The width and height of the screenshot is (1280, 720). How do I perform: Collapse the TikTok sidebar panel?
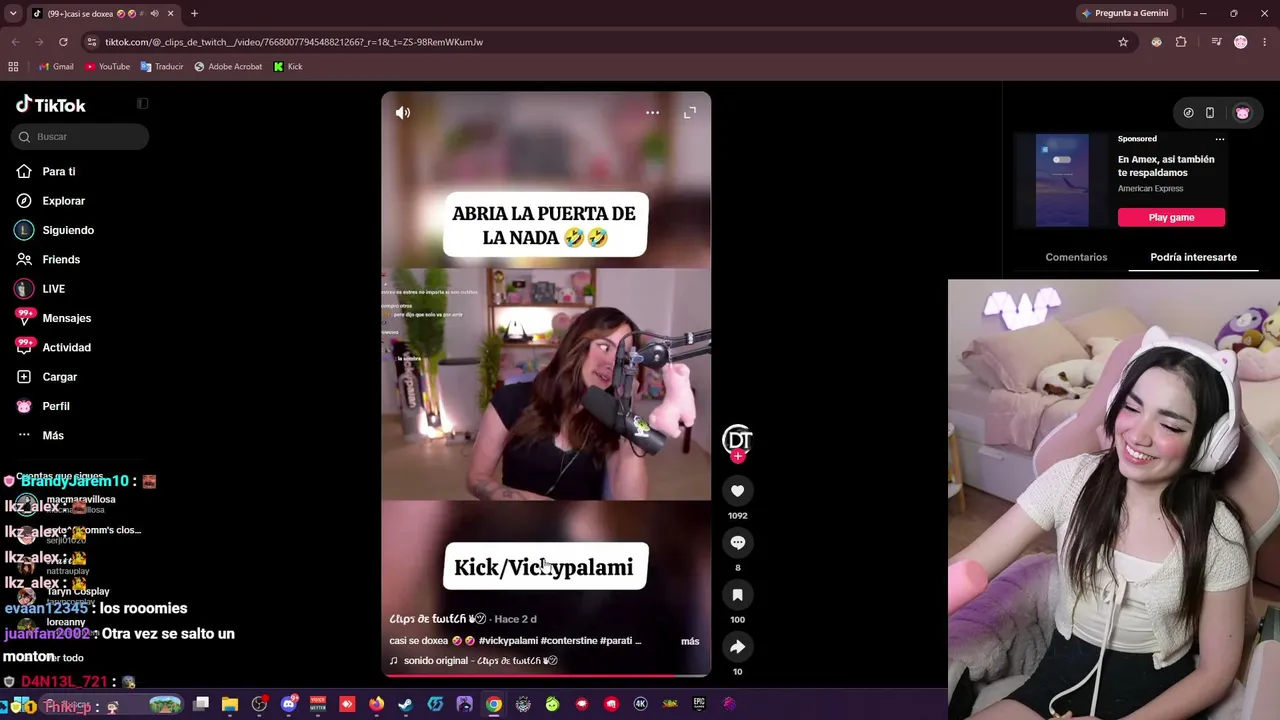pyautogui.click(x=143, y=104)
